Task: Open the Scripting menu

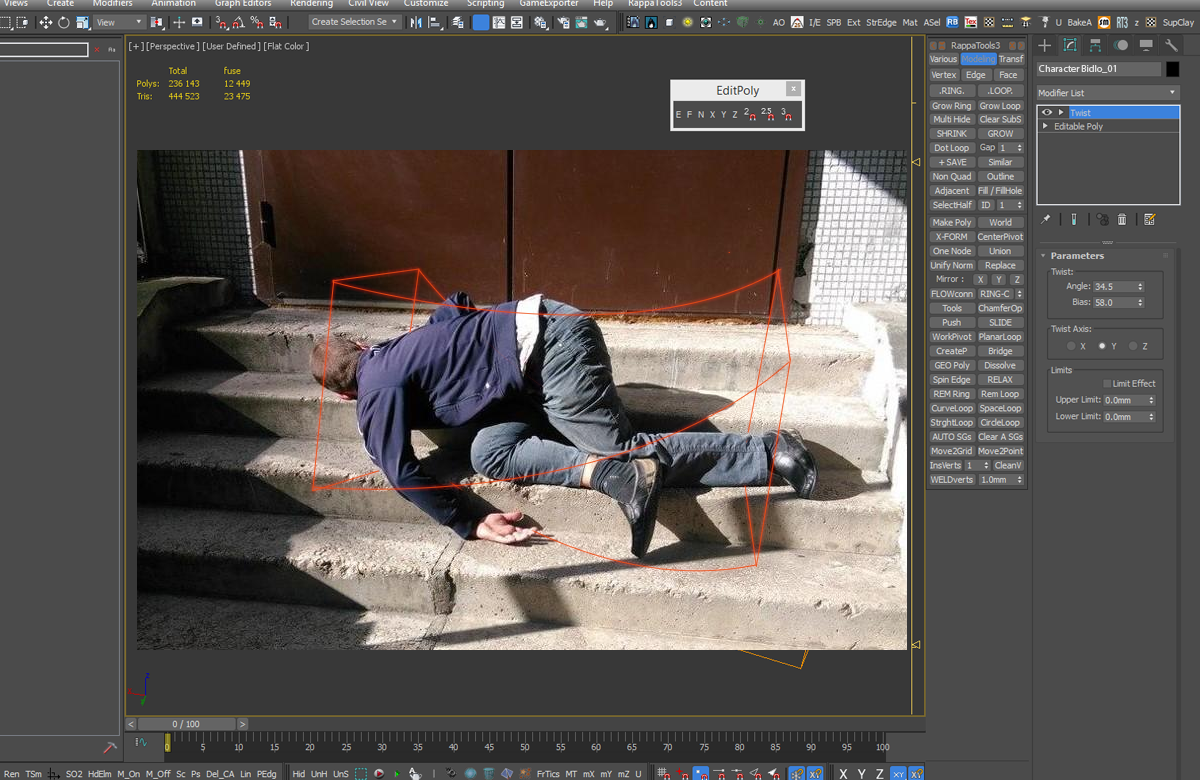Action: [x=485, y=4]
